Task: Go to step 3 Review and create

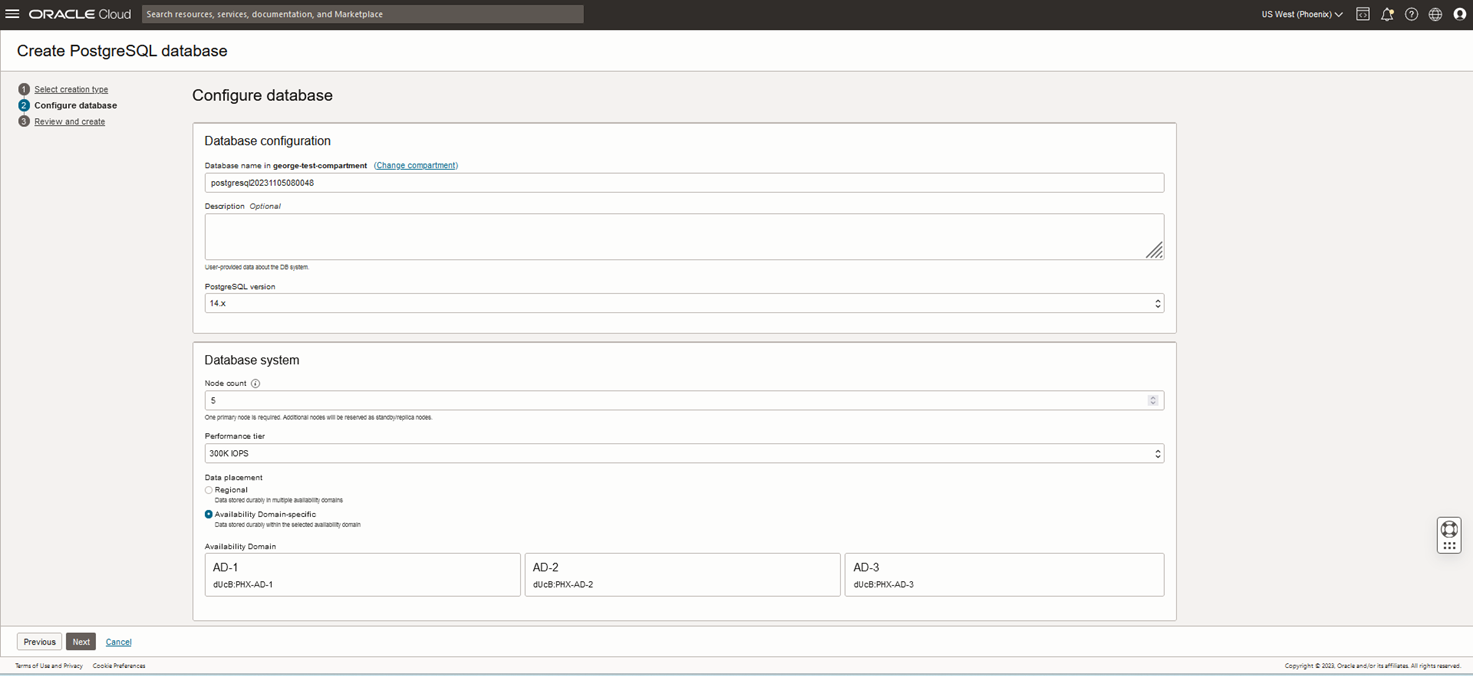Action: pos(69,121)
